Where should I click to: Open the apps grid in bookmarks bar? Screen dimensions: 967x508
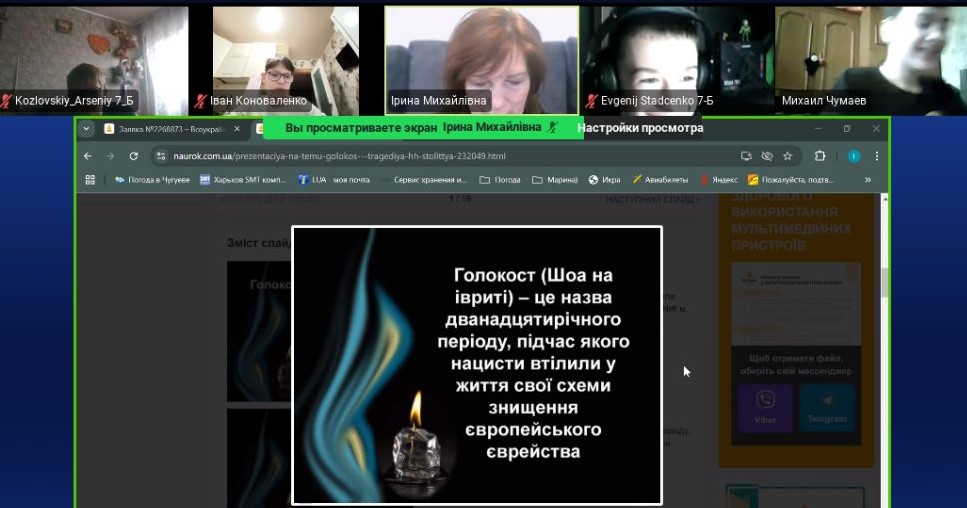click(90, 179)
